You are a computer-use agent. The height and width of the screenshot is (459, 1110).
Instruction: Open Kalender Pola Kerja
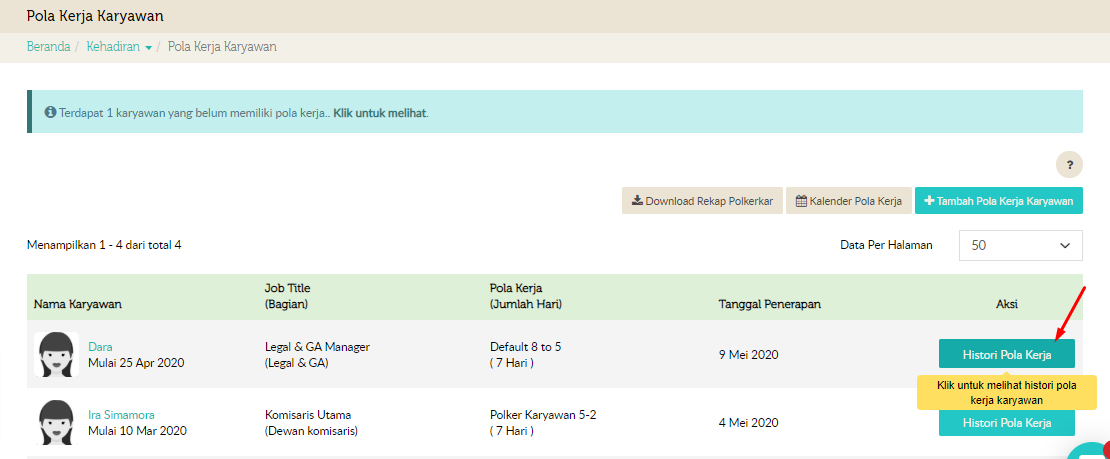[x=848, y=201]
